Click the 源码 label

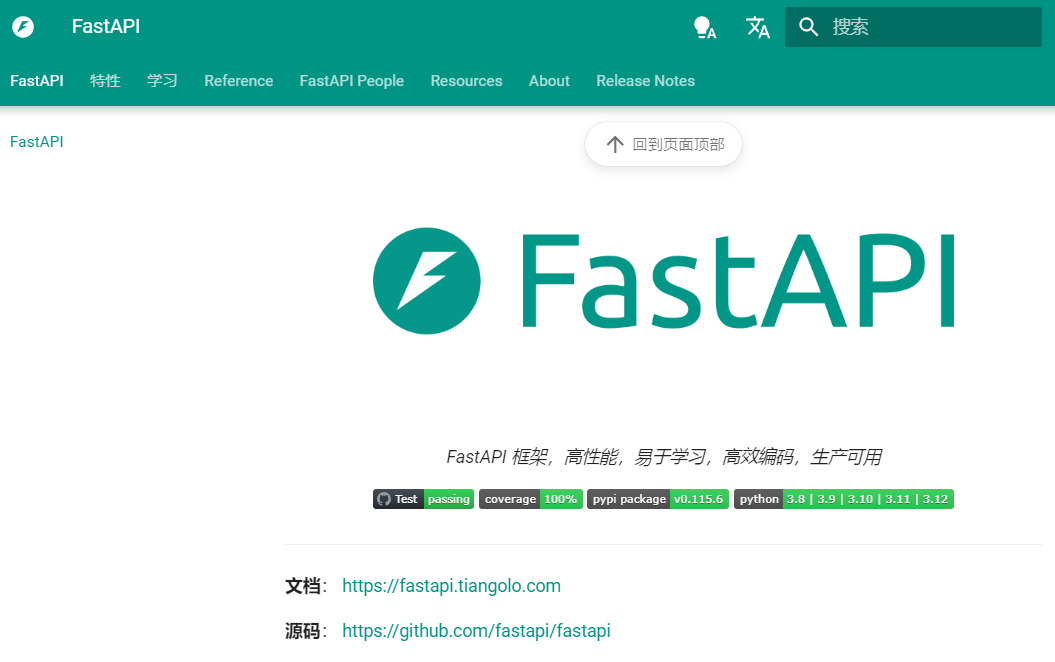tap(303, 631)
